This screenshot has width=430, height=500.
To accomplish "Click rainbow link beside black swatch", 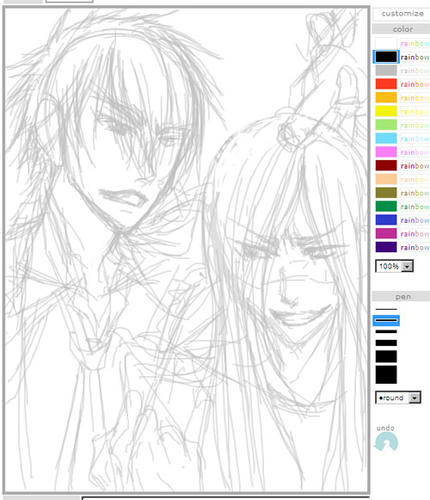I will pos(415,57).
